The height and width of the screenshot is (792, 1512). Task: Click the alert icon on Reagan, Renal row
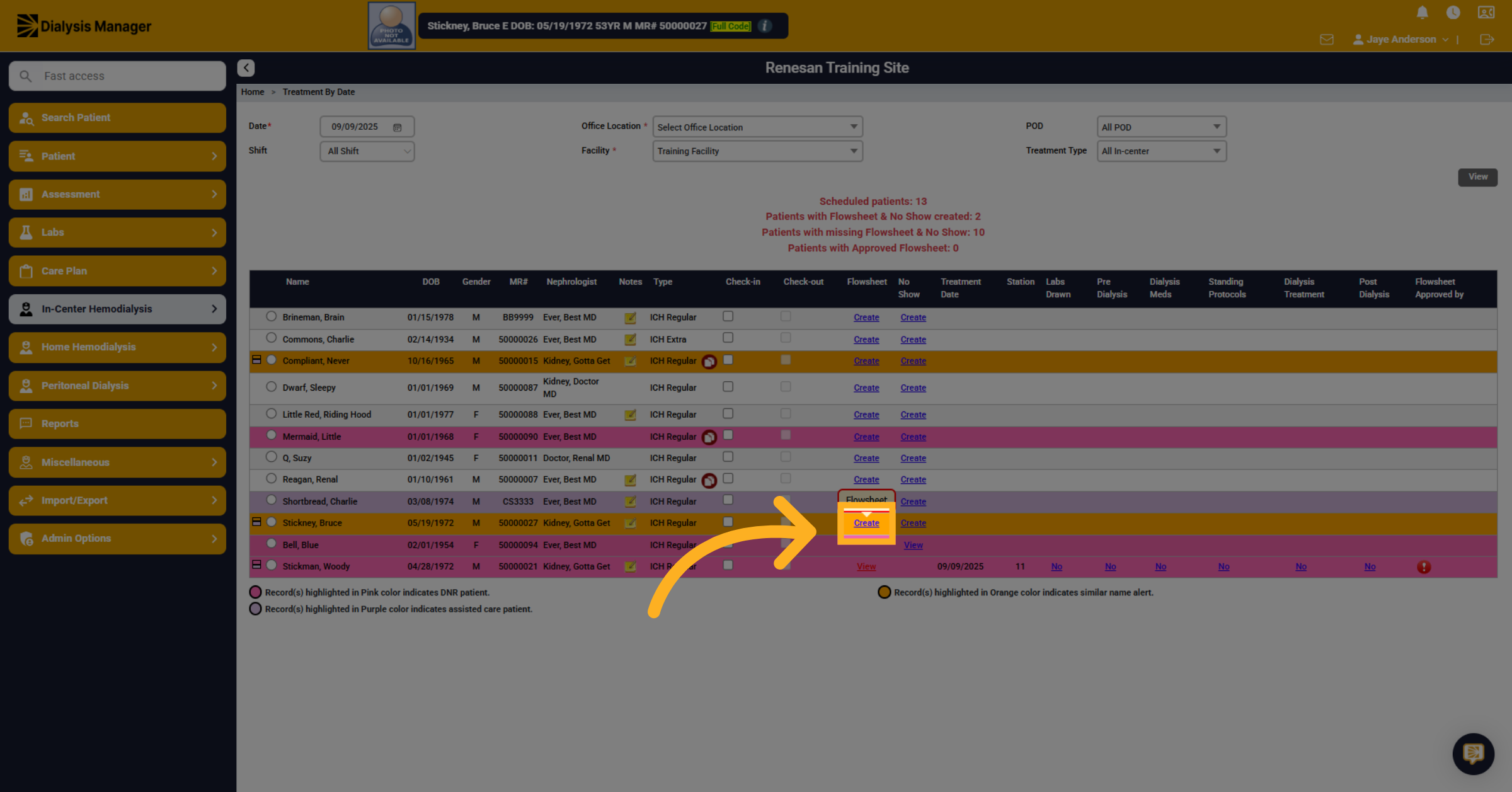709,481
